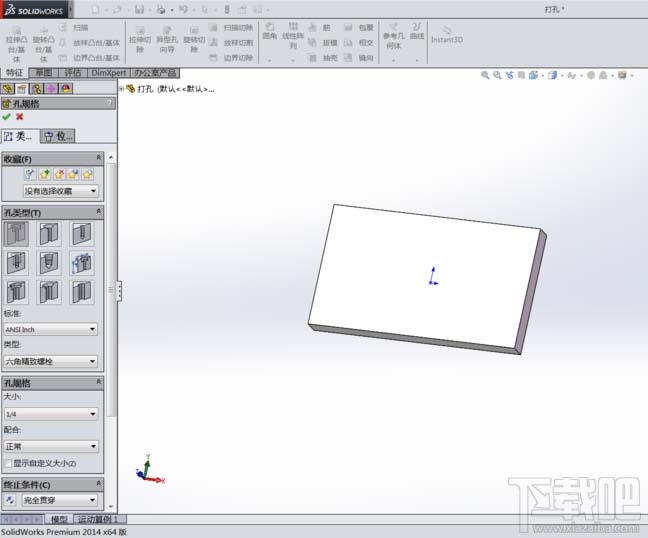This screenshot has width=648, height=538.
Task: Collapse the 孔类型(T) section
Action: coord(98,211)
